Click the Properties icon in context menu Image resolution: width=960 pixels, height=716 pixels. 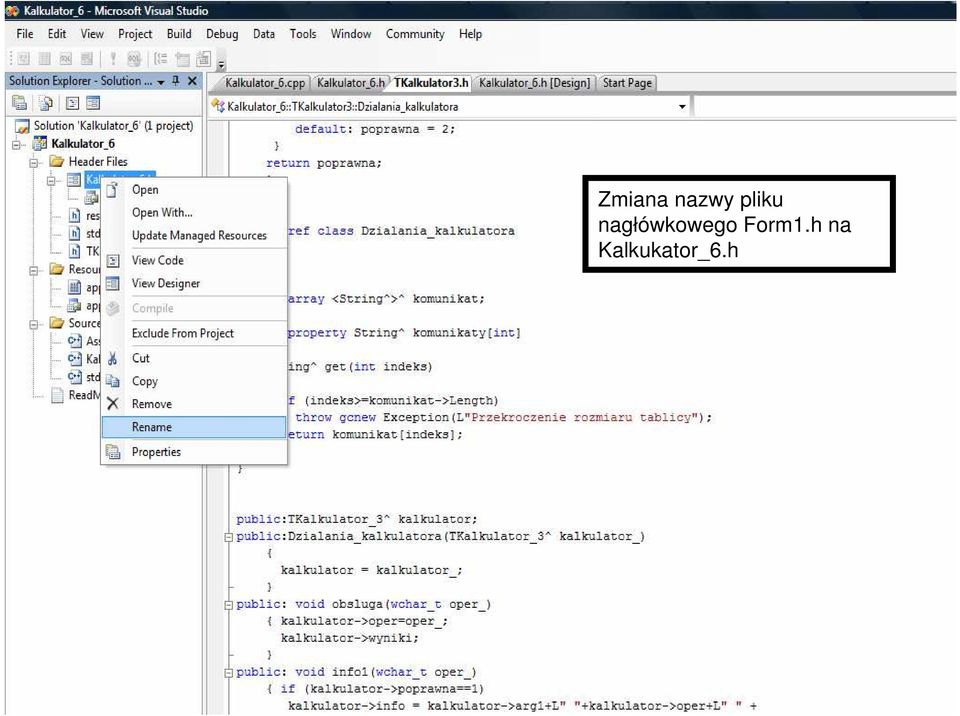tap(113, 452)
